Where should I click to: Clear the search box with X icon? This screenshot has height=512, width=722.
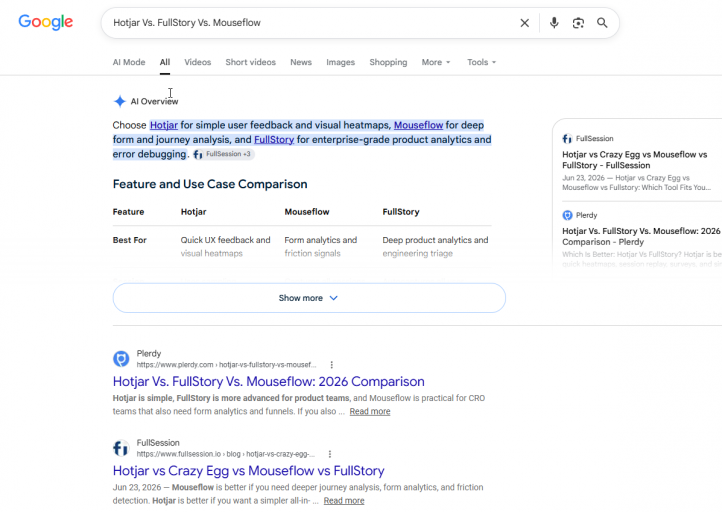[x=524, y=23]
